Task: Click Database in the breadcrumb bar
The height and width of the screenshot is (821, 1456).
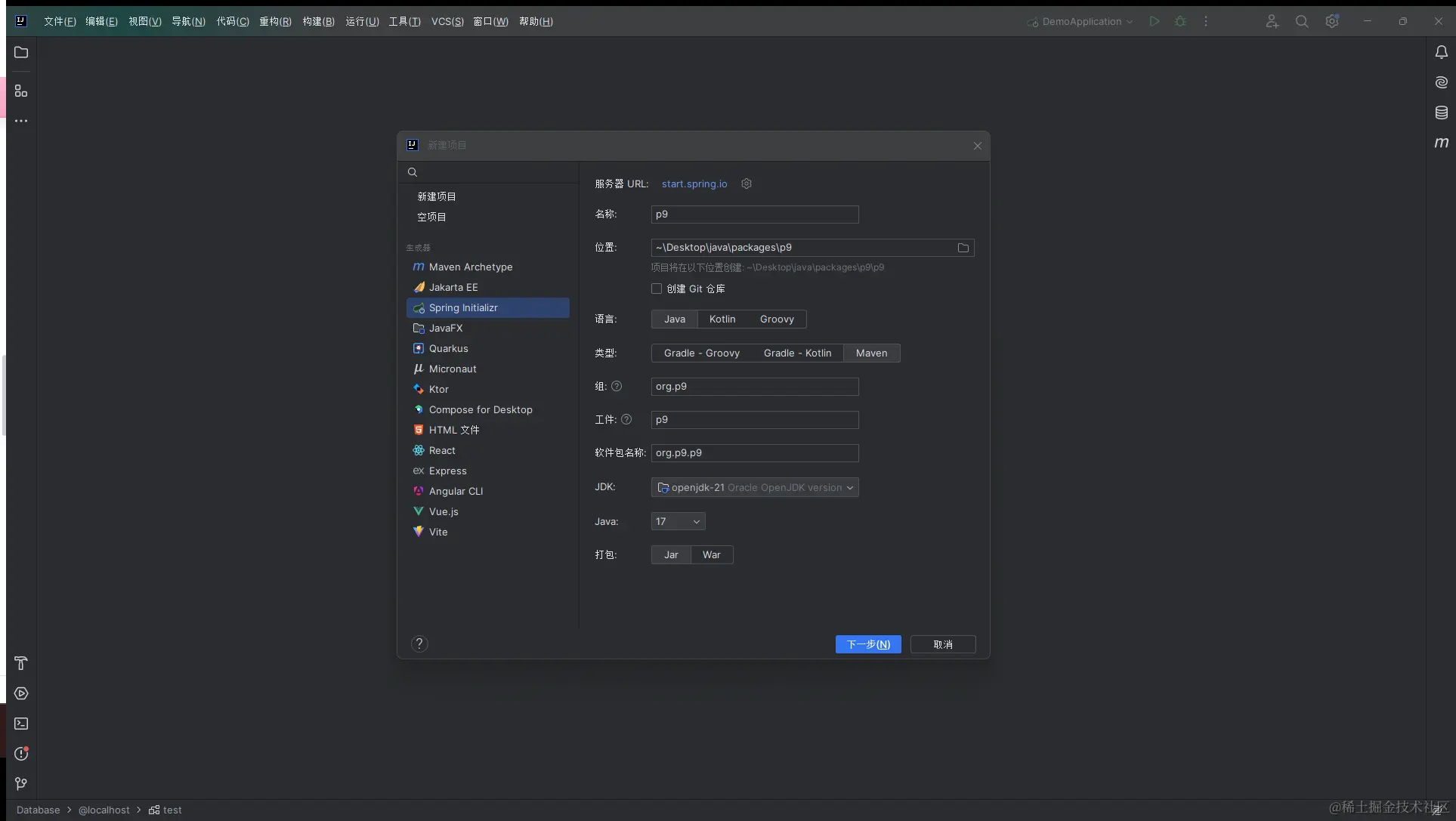Action: (39, 810)
